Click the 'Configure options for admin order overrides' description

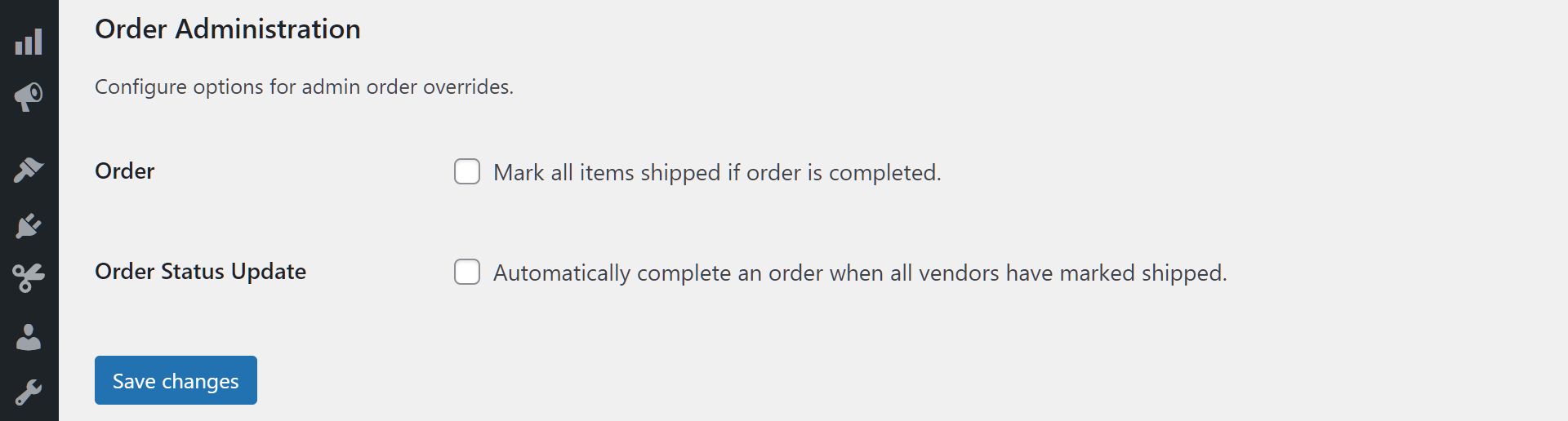pos(304,87)
